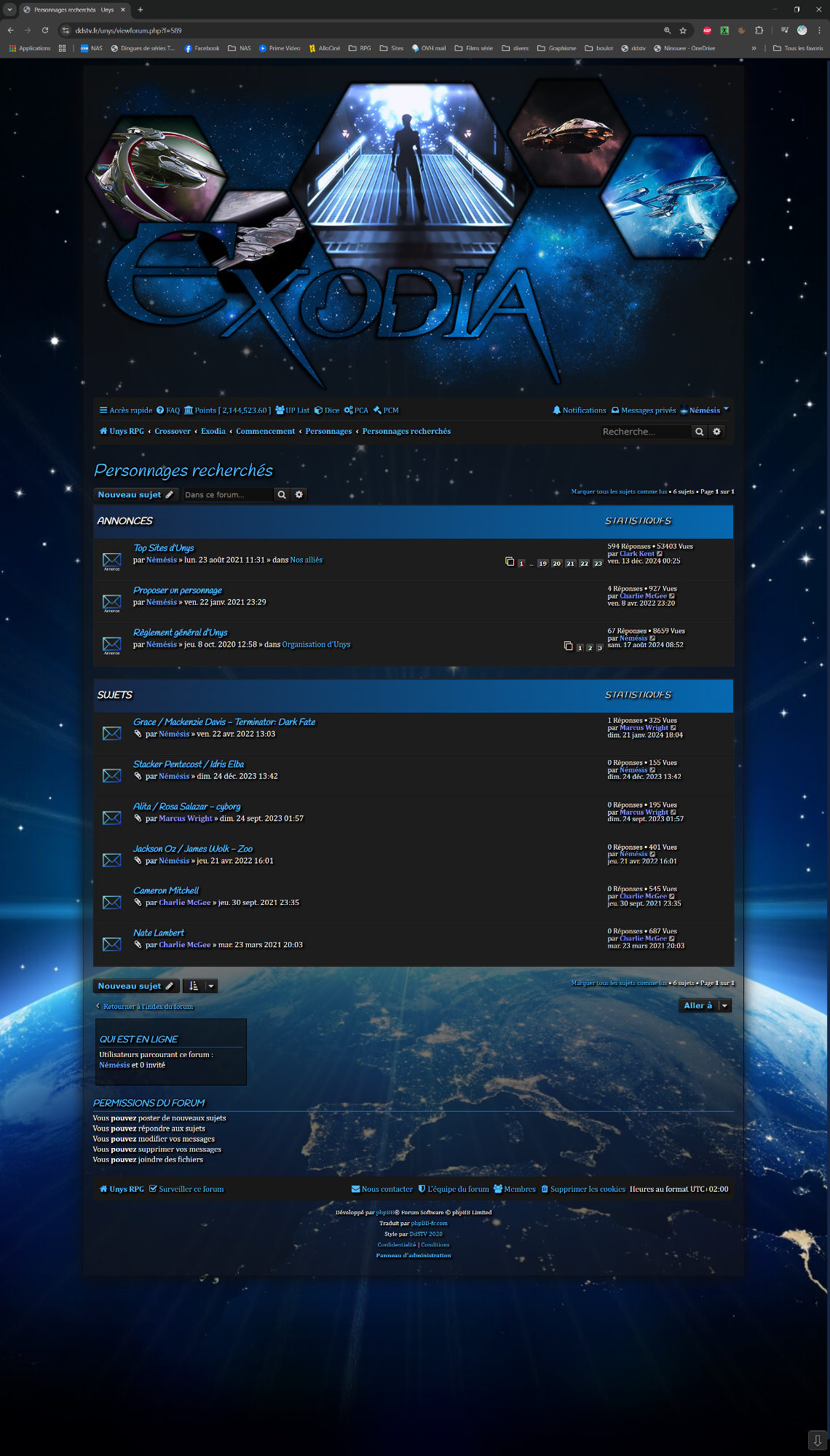Viewport: 830px width, 1456px height.
Task: Open 'Alita / Rosa Salazar – cyborg' topic
Action: (187, 807)
